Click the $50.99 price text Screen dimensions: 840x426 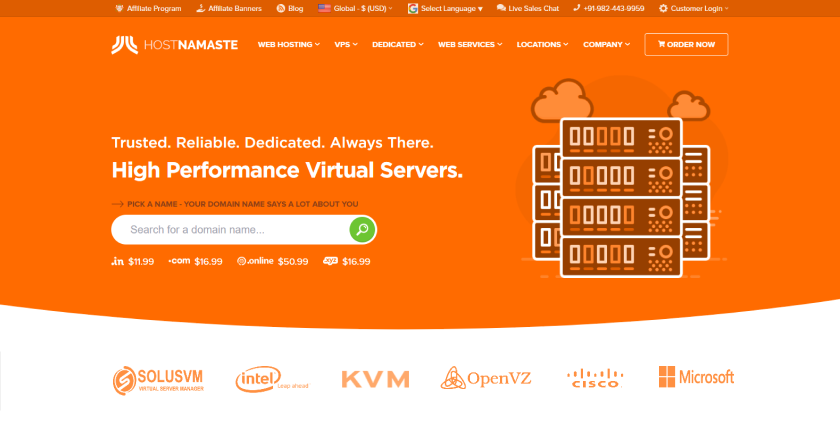point(293,261)
